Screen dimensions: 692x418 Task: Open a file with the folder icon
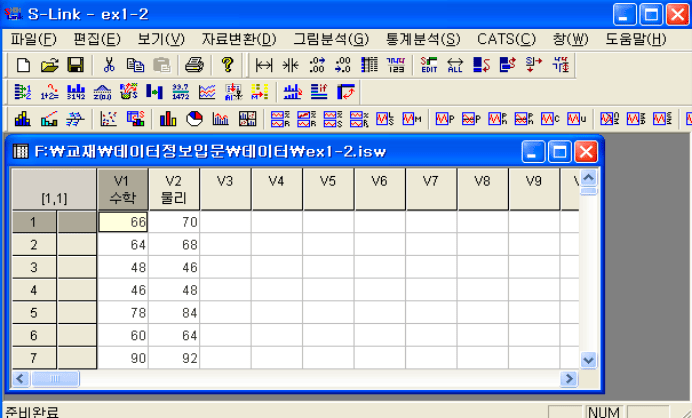click(x=49, y=65)
